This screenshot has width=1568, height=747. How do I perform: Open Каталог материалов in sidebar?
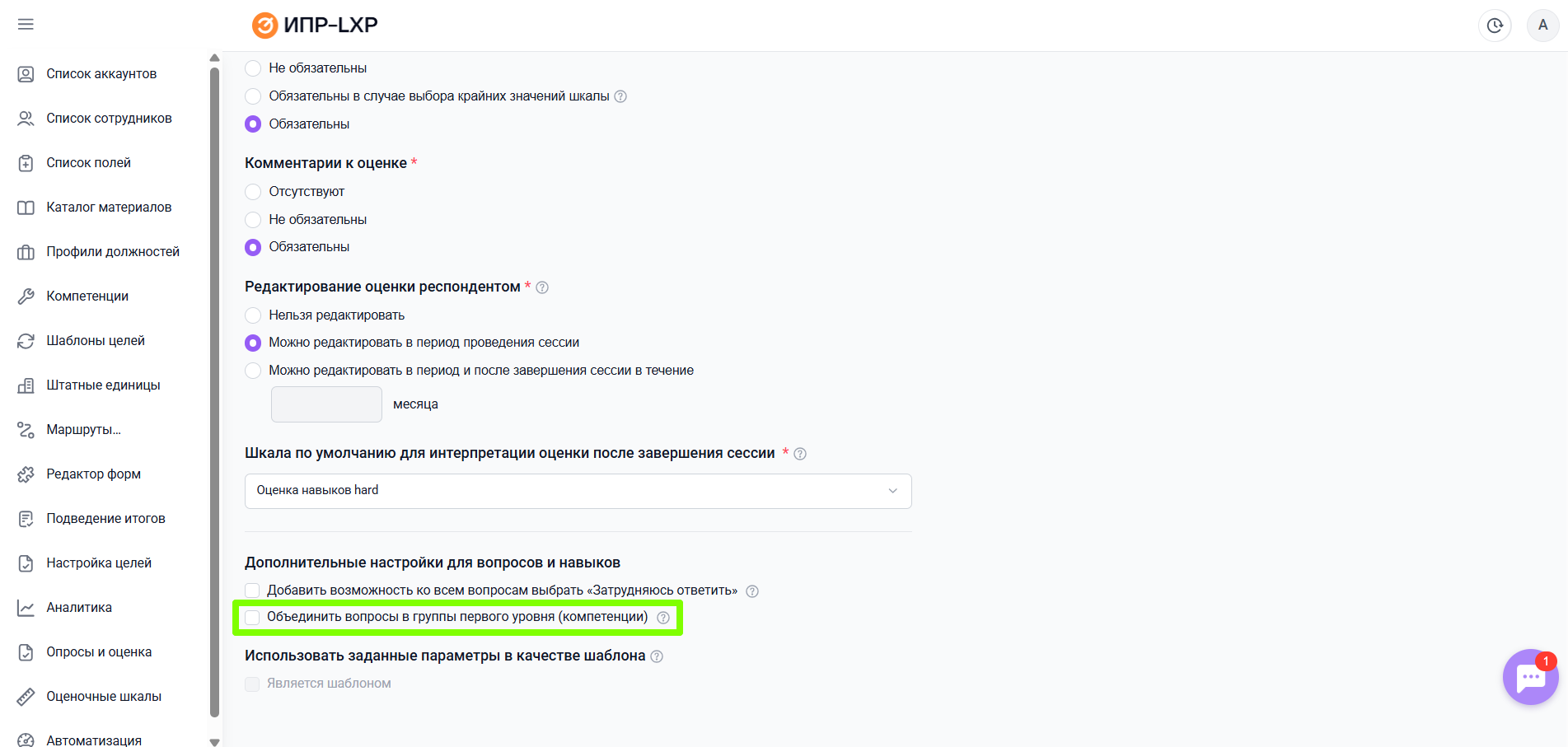pyautogui.click(x=109, y=208)
